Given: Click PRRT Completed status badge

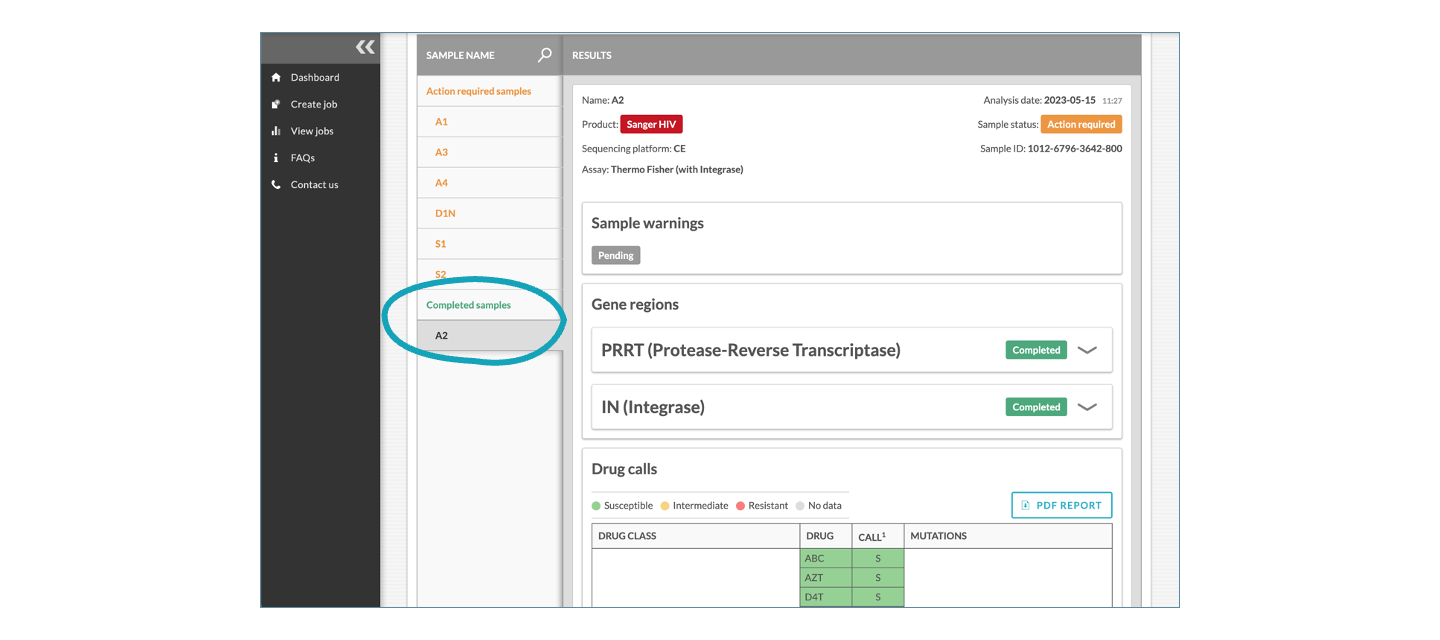Looking at the screenshot, I should tap(1036, 350).
